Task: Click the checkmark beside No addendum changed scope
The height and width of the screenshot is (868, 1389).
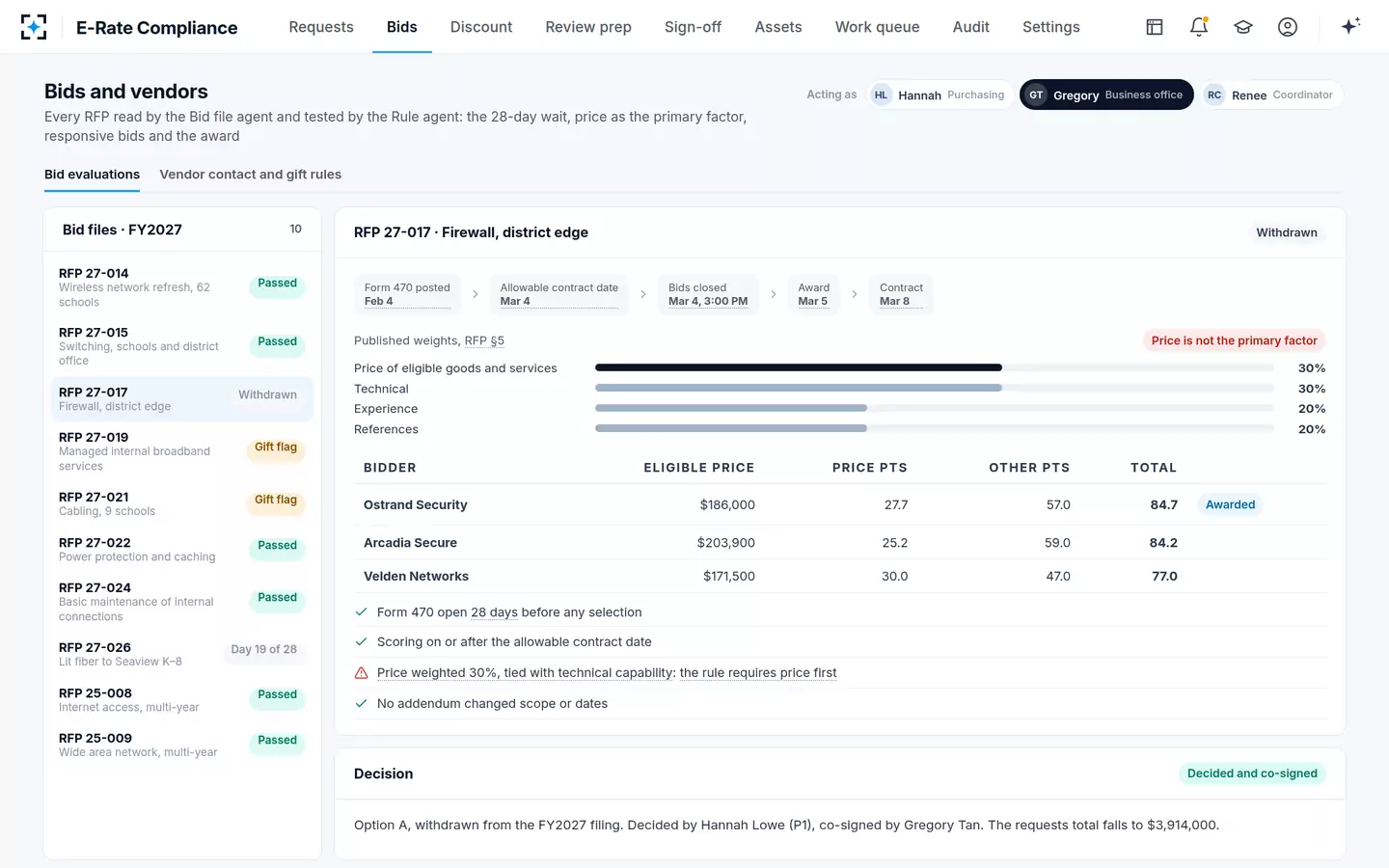Action: pyautogui.click(x=362, y=704)
